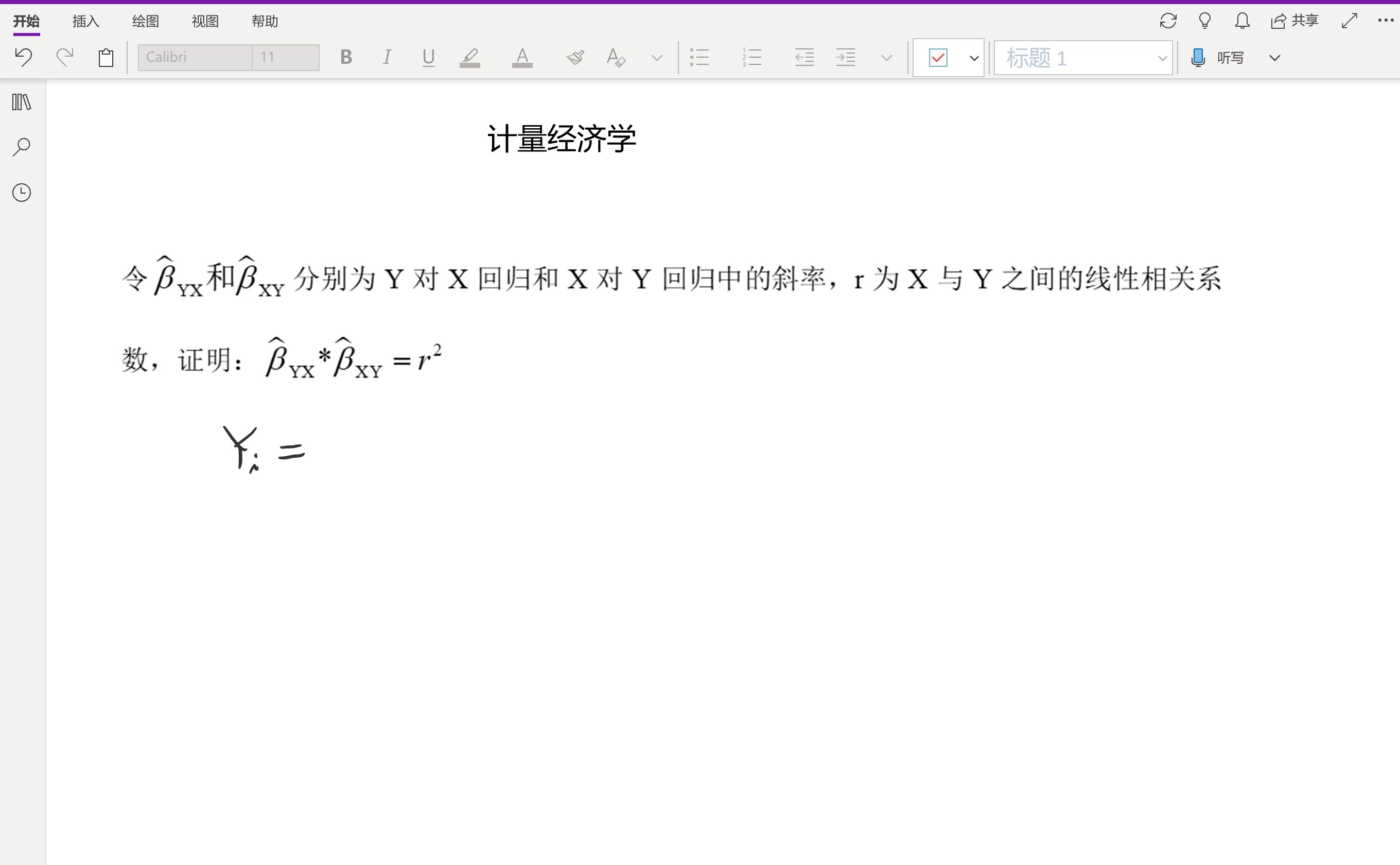Clear text formatting with eraser icon

pyautogui.click(x=616, y=57)
